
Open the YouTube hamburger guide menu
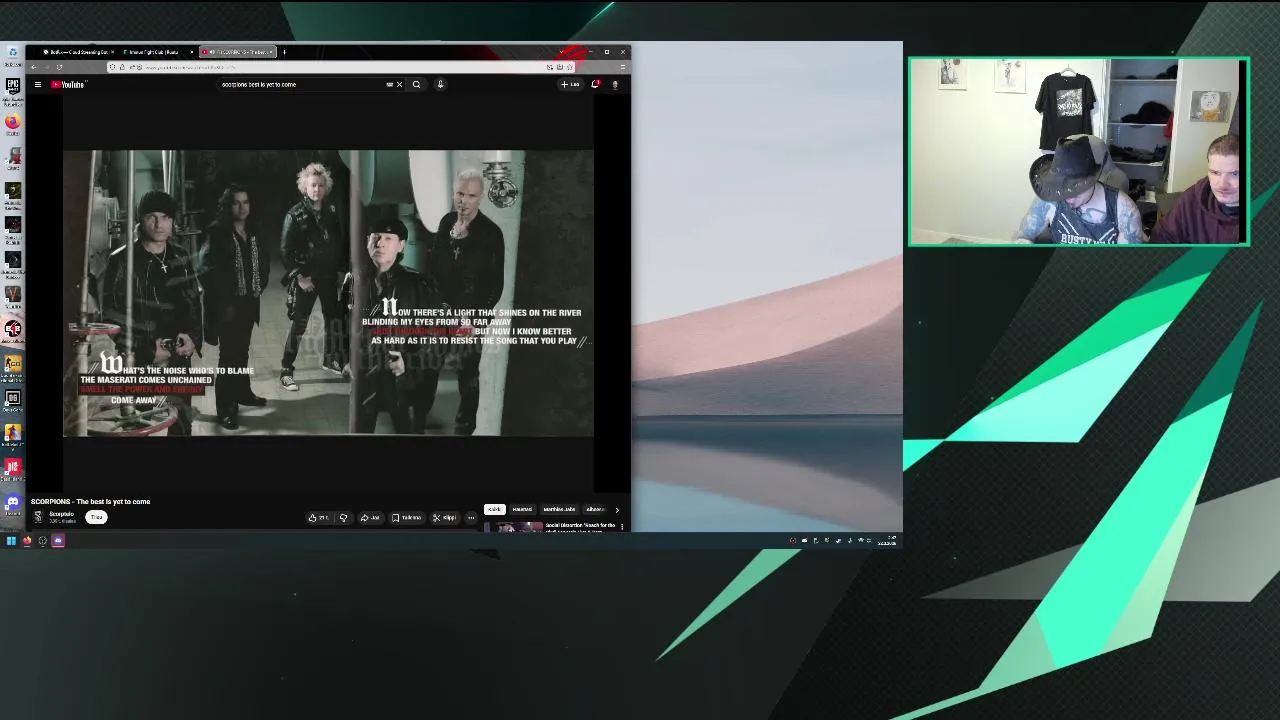click(x=38, y=84)
